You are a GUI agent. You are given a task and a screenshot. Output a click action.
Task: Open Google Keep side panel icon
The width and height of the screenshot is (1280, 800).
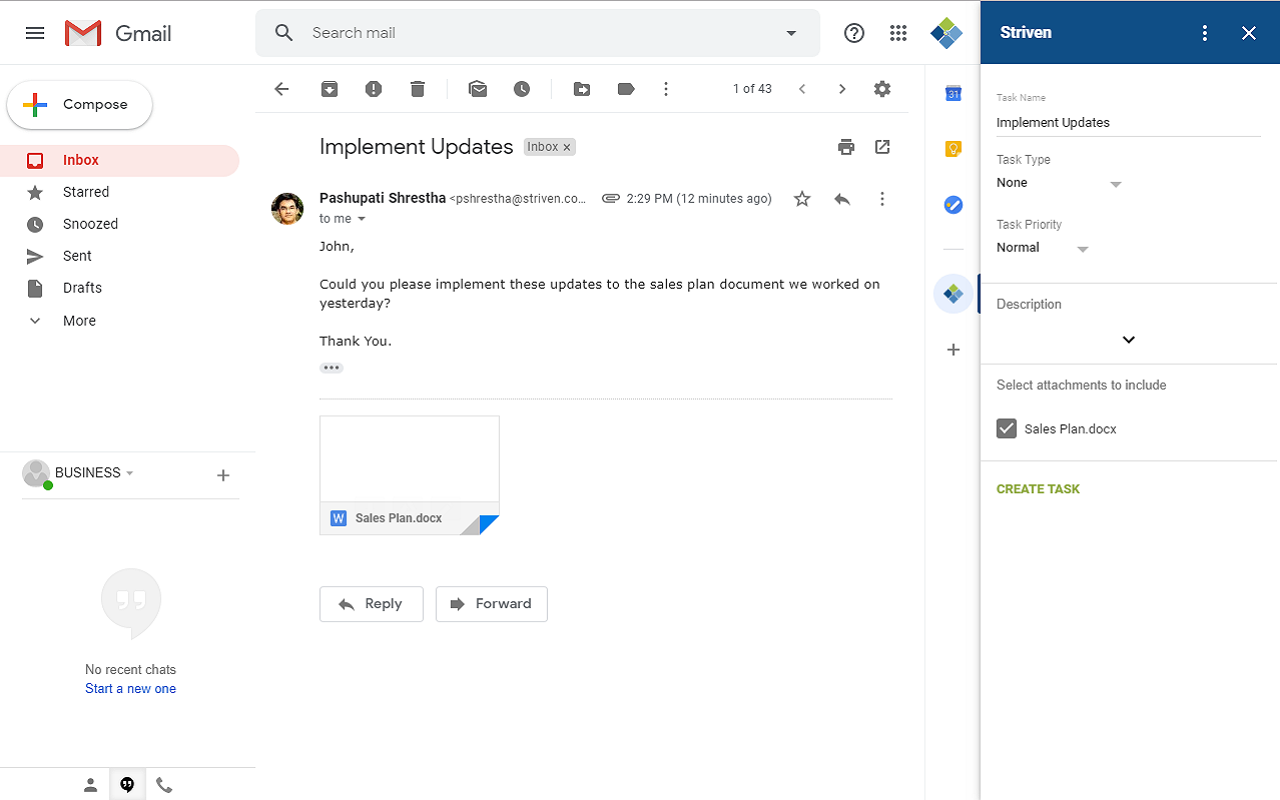953,149
